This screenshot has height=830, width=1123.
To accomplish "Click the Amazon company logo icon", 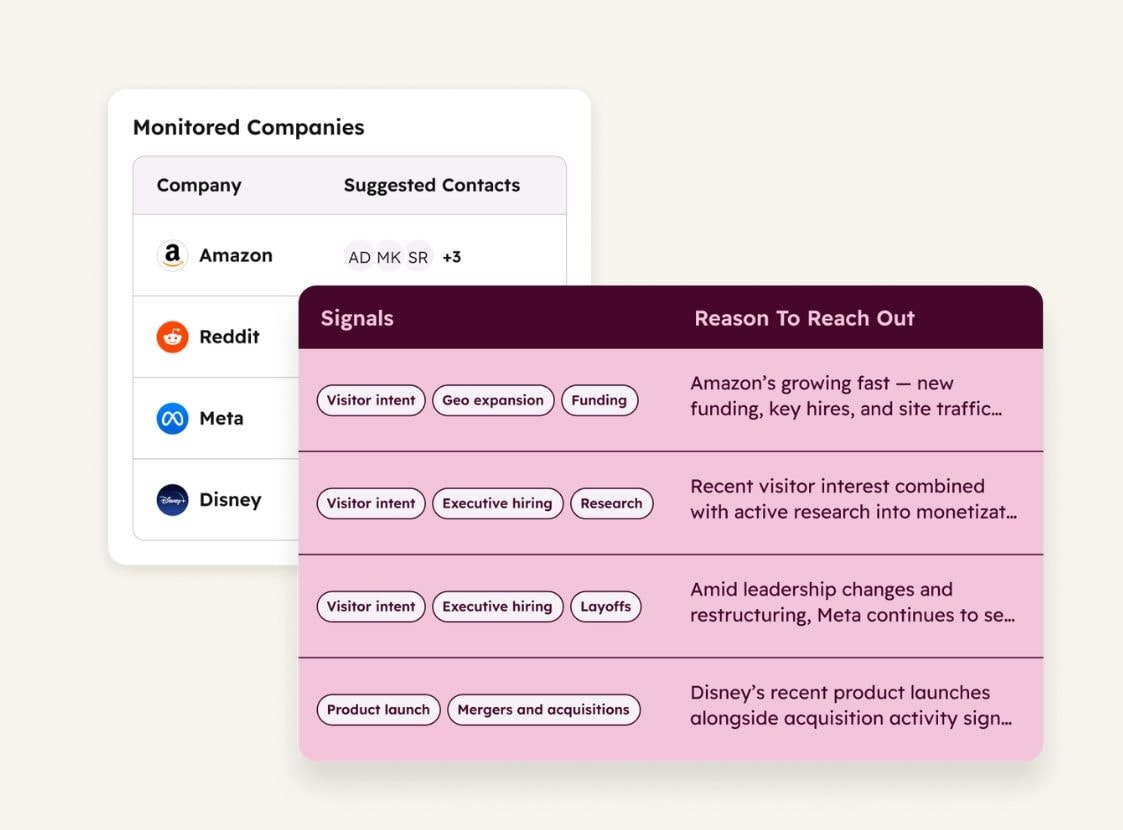I will pyautogui.click(x=172, y=255).
